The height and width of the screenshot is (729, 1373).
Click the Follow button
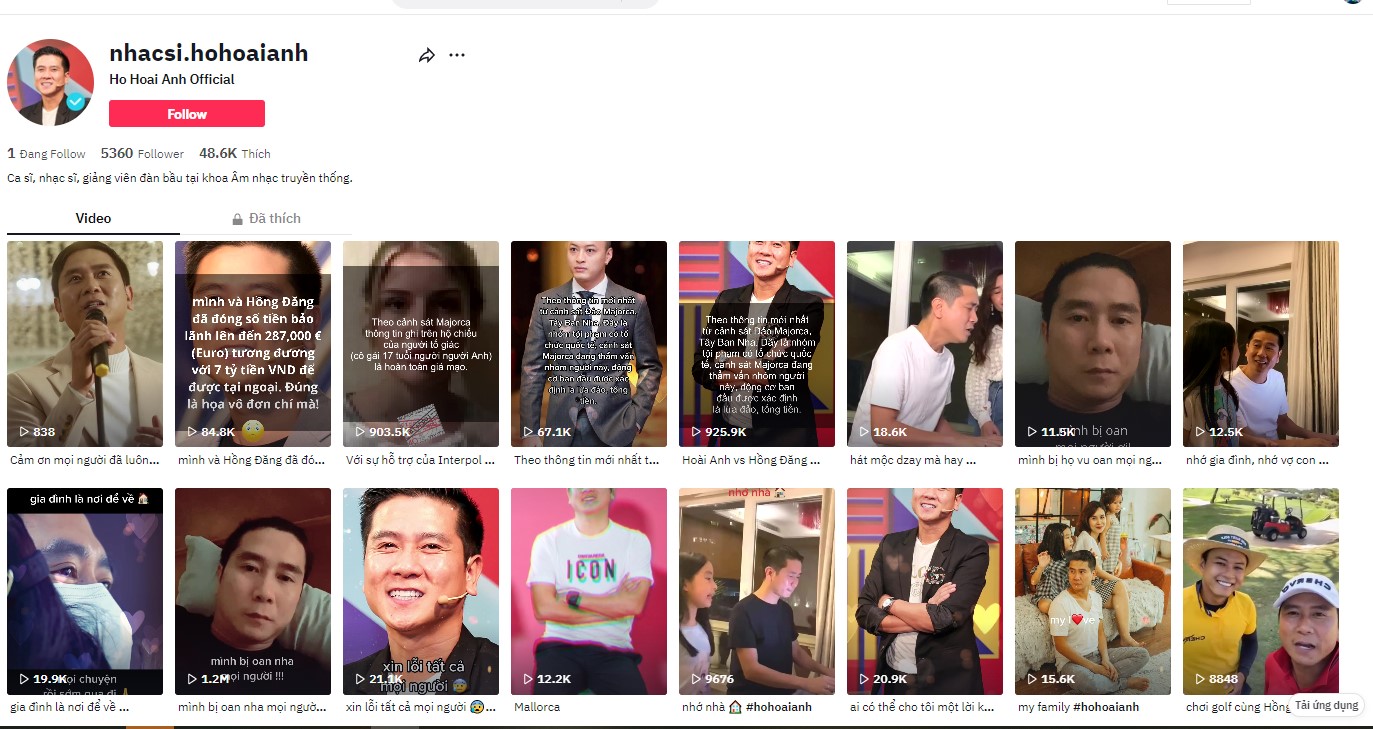(187, 114)
